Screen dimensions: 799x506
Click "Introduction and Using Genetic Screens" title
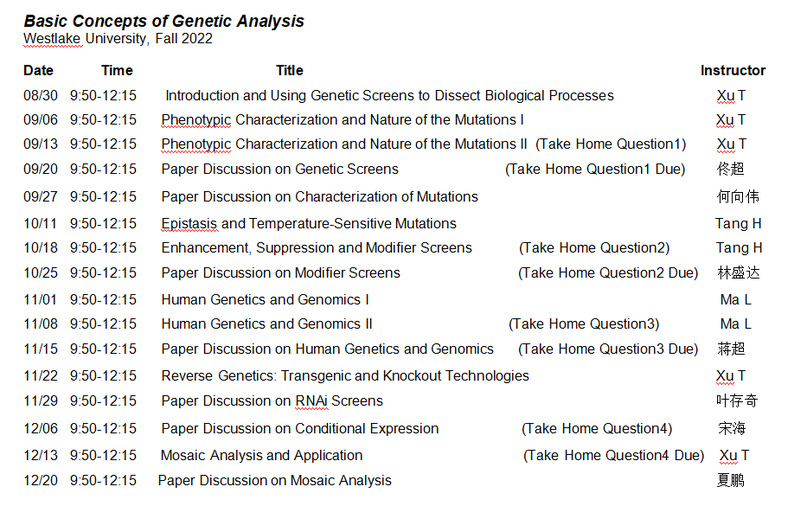[x=389, y=96]
